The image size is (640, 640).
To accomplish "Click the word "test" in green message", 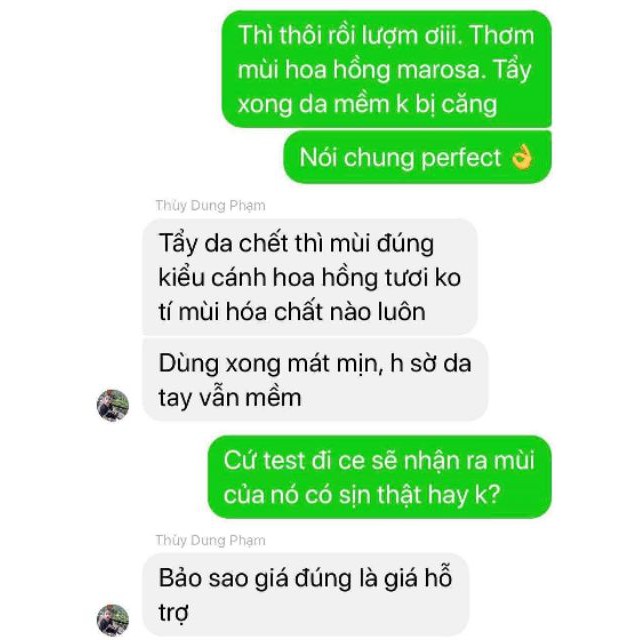I will [284, 460].
